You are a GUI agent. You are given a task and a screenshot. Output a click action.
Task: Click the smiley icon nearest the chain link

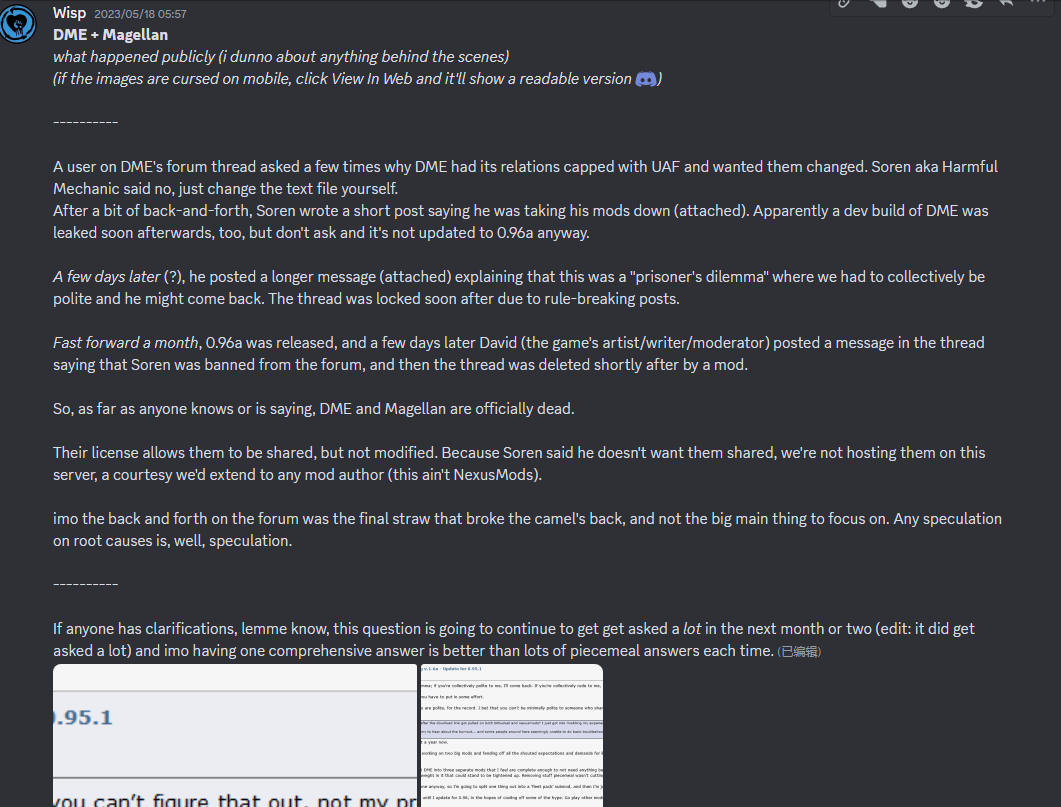tap(909, 3)
